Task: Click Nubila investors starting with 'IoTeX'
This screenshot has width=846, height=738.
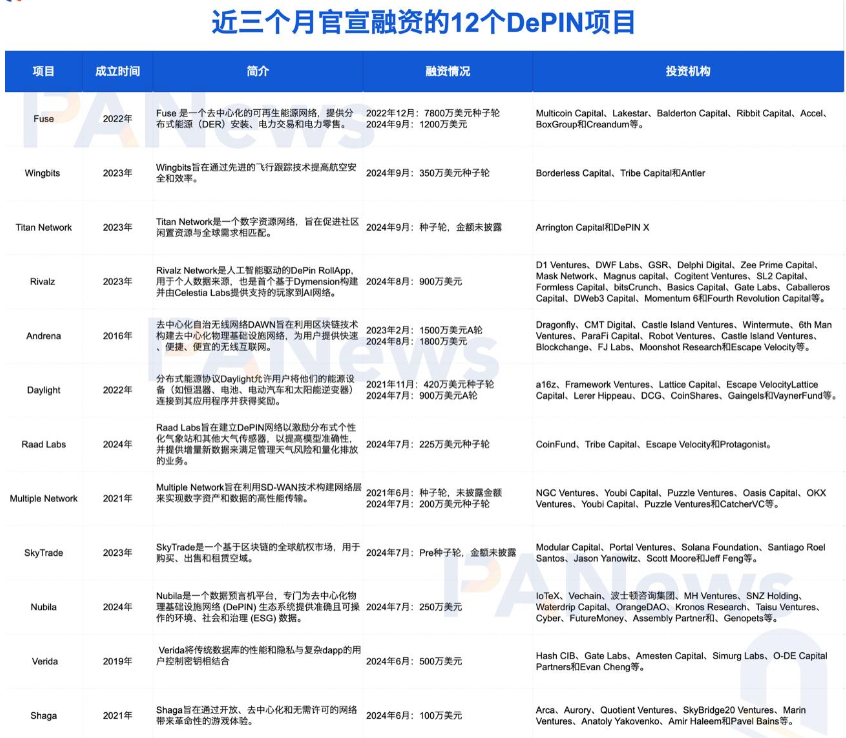Action: [678, 607]
